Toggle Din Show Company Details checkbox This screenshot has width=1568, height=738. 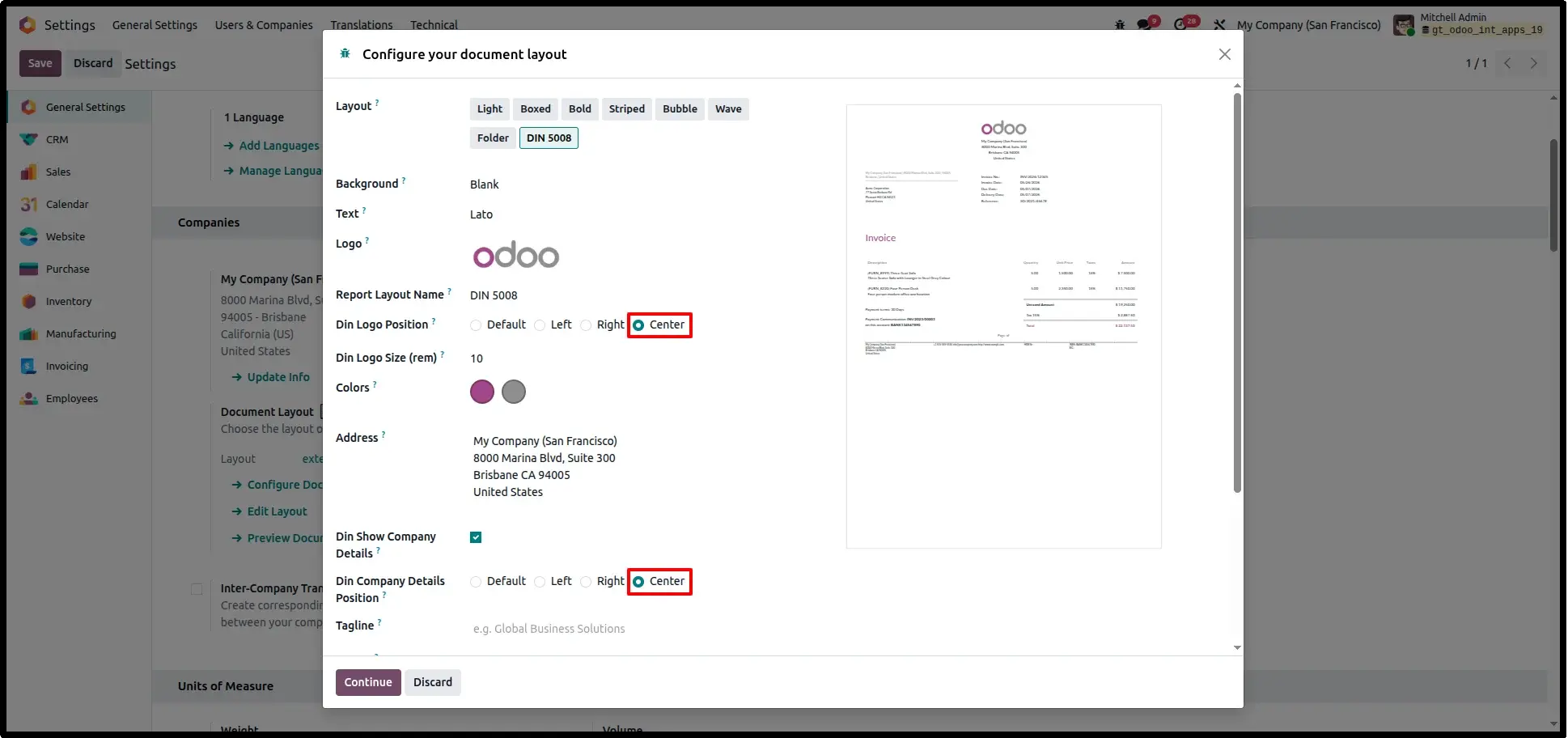pos(476,537)
